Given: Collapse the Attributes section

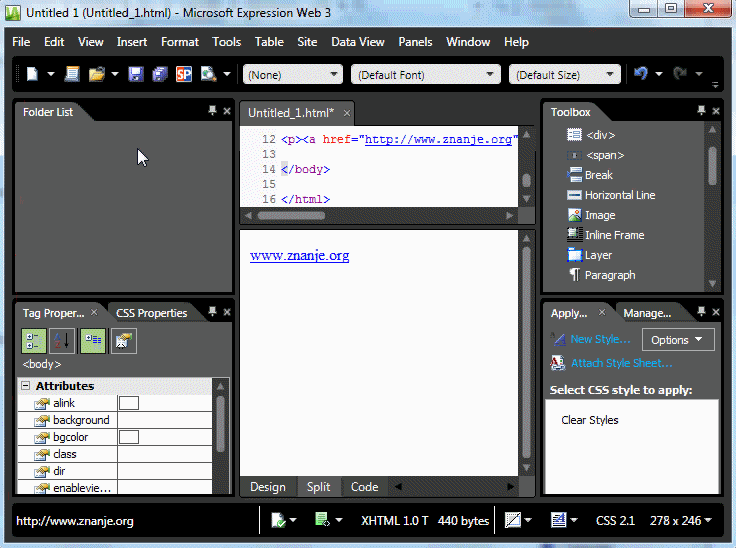Looking at the screenshot, I should (x=25, y=386).
